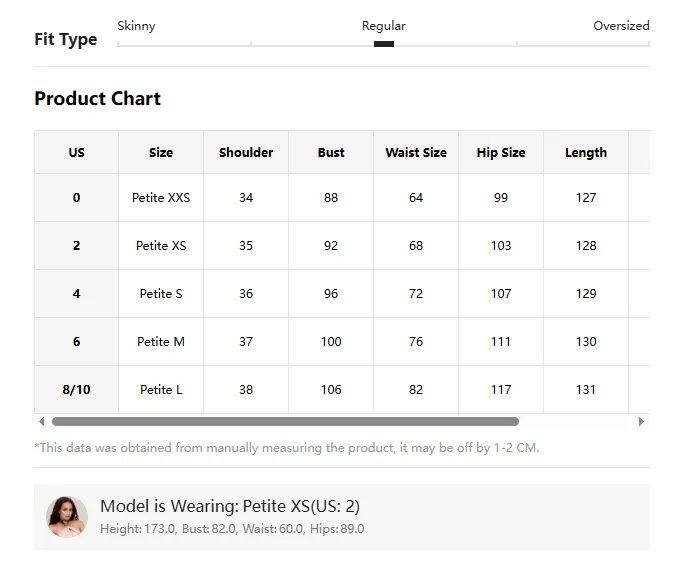Viewport: 680px width, 567px height.
Task: Click hip value 99 in Petite XXS row
Action: 501,198
